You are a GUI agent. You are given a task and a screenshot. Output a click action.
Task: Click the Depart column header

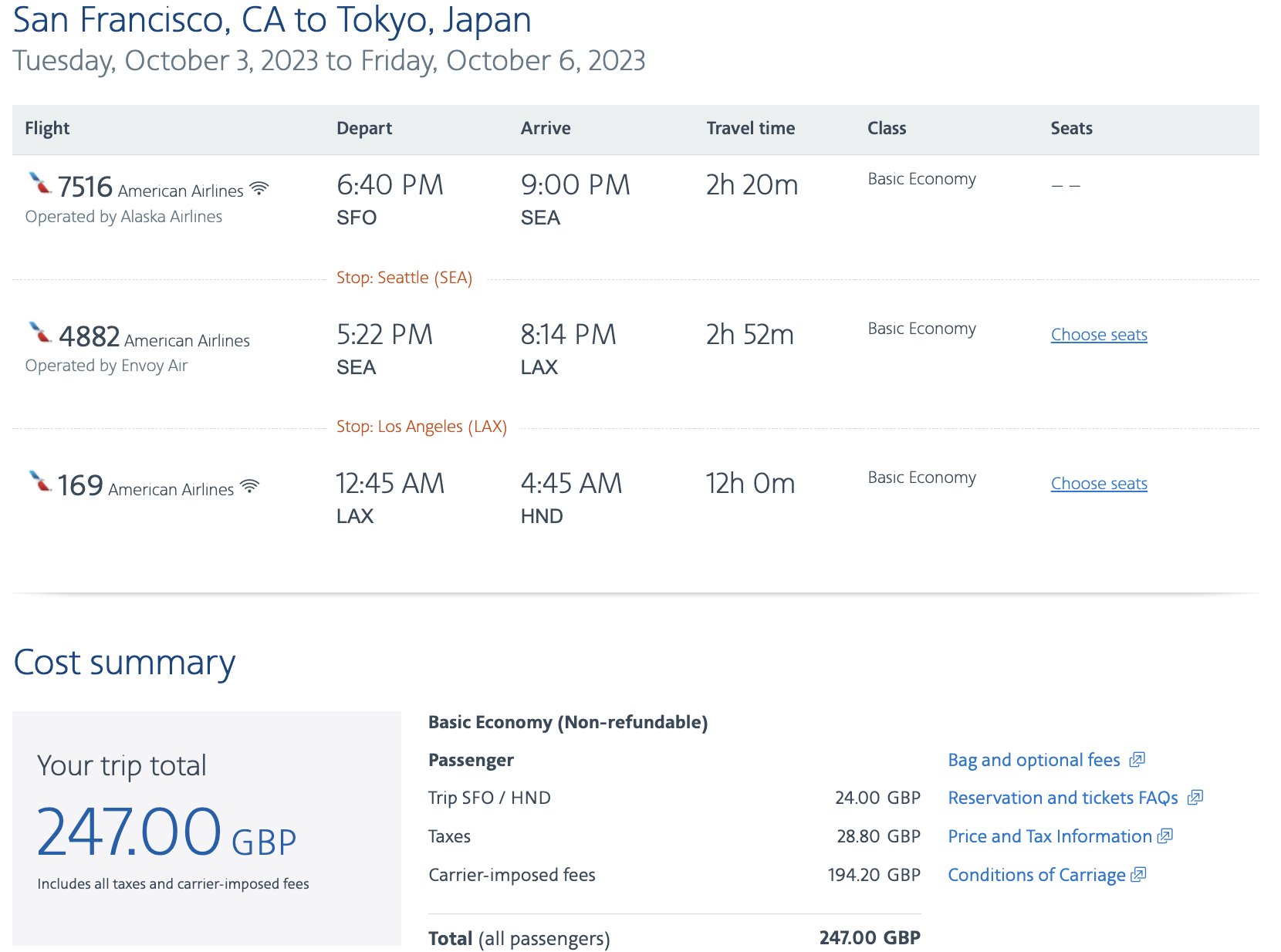pyautogui.click(x=364, y=128)
